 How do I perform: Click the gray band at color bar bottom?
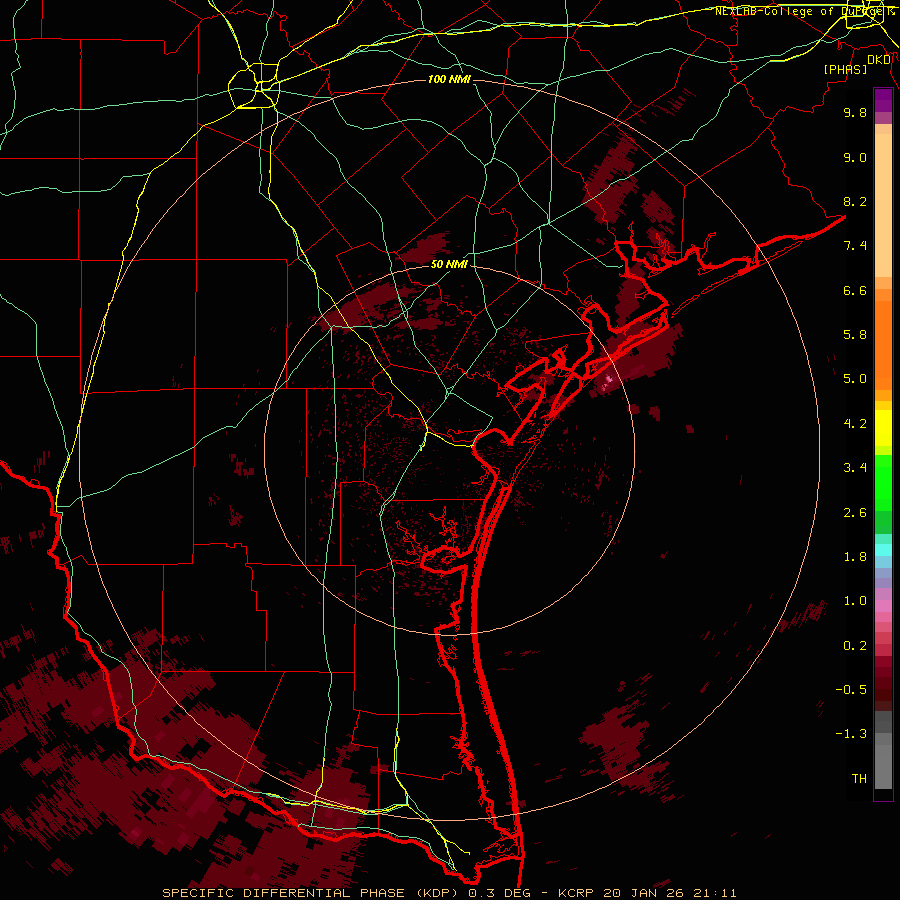[x=883, y=766]
